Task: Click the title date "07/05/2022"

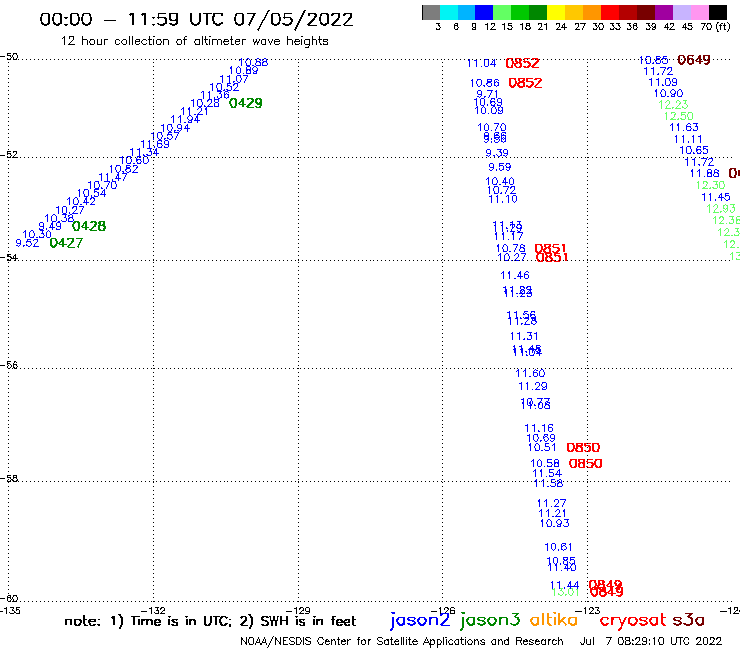Action: coord(293,20)
